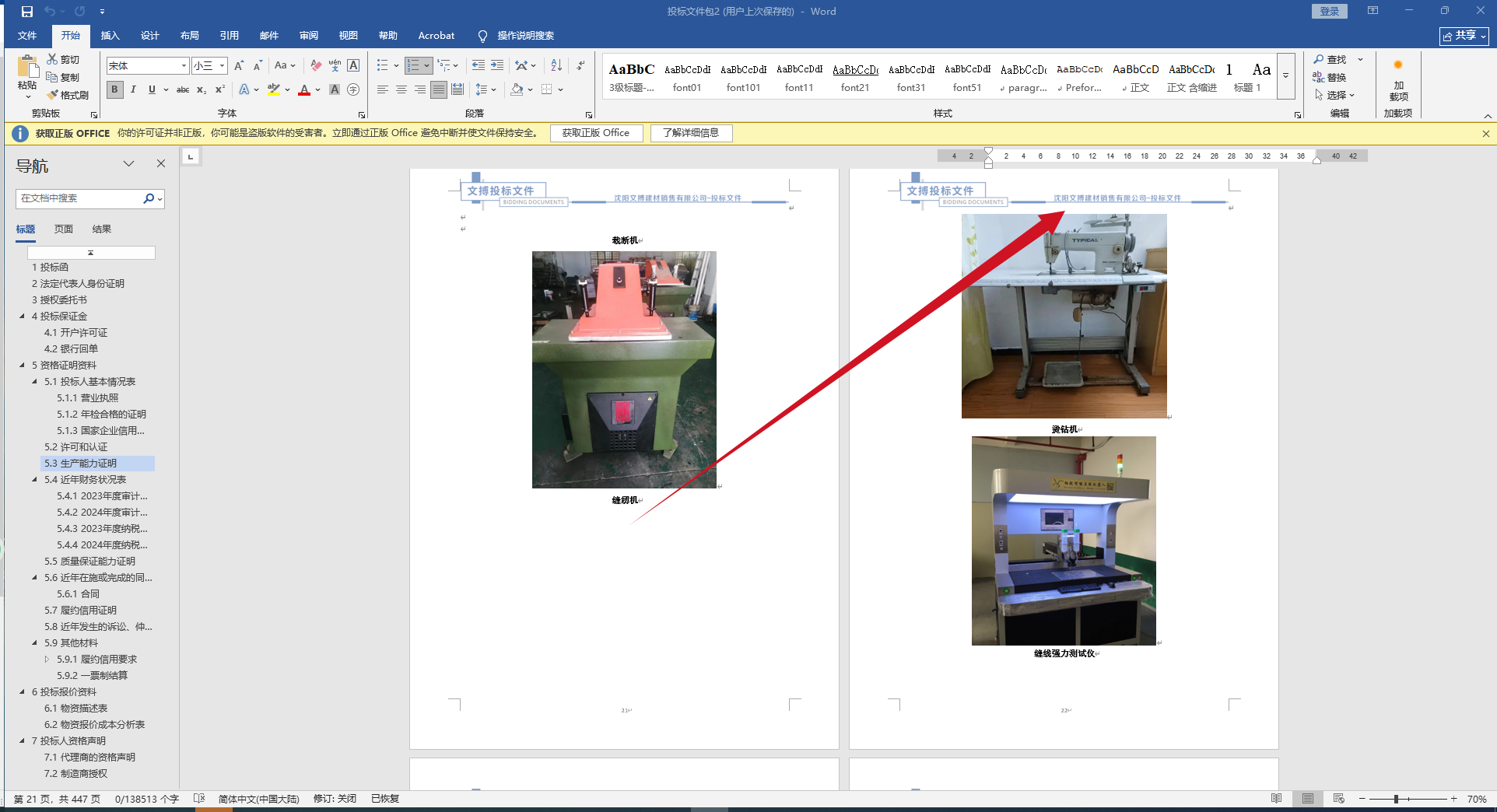Image resolution: width=1497 pixels, height=812 pixels.
Task: Click the Format Painter brush icon
Action: coord(53,95)
